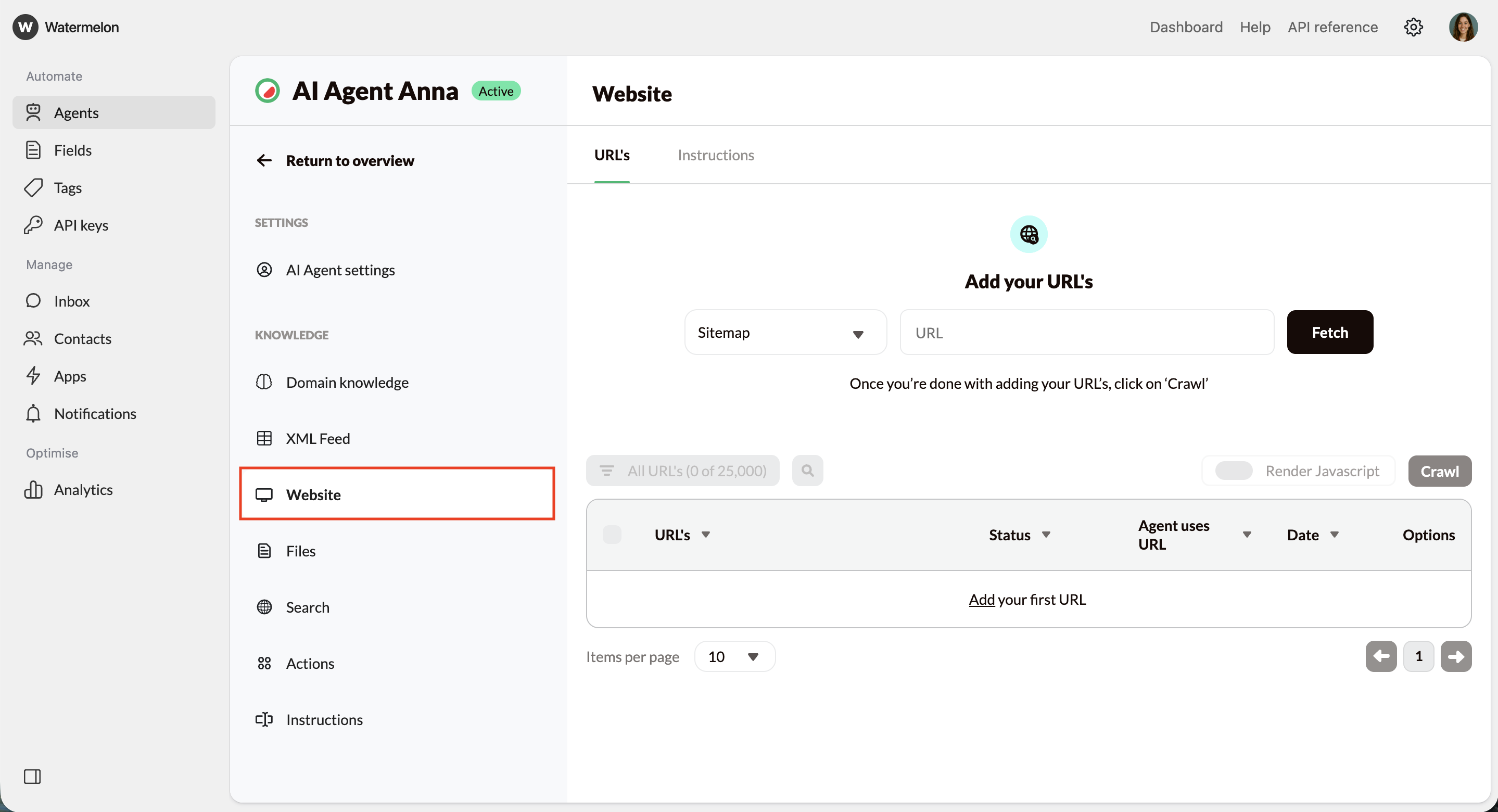Screen dimensions: 1498x812
Task: Open the Sitemap type dropdown
Action: click(x=785, y=332)
